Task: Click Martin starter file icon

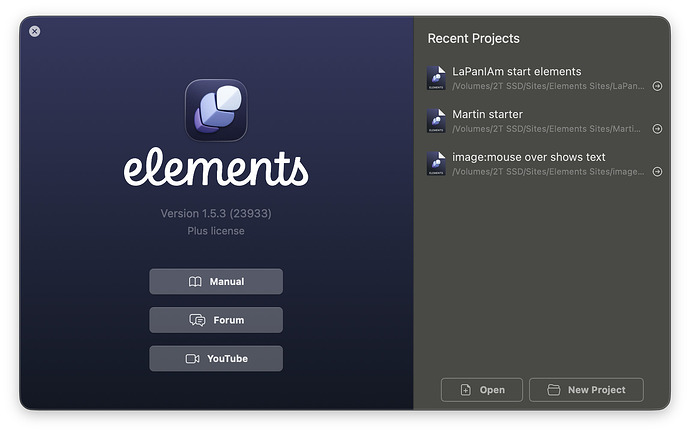Action: pyautogui.click(x=437, y=121)
